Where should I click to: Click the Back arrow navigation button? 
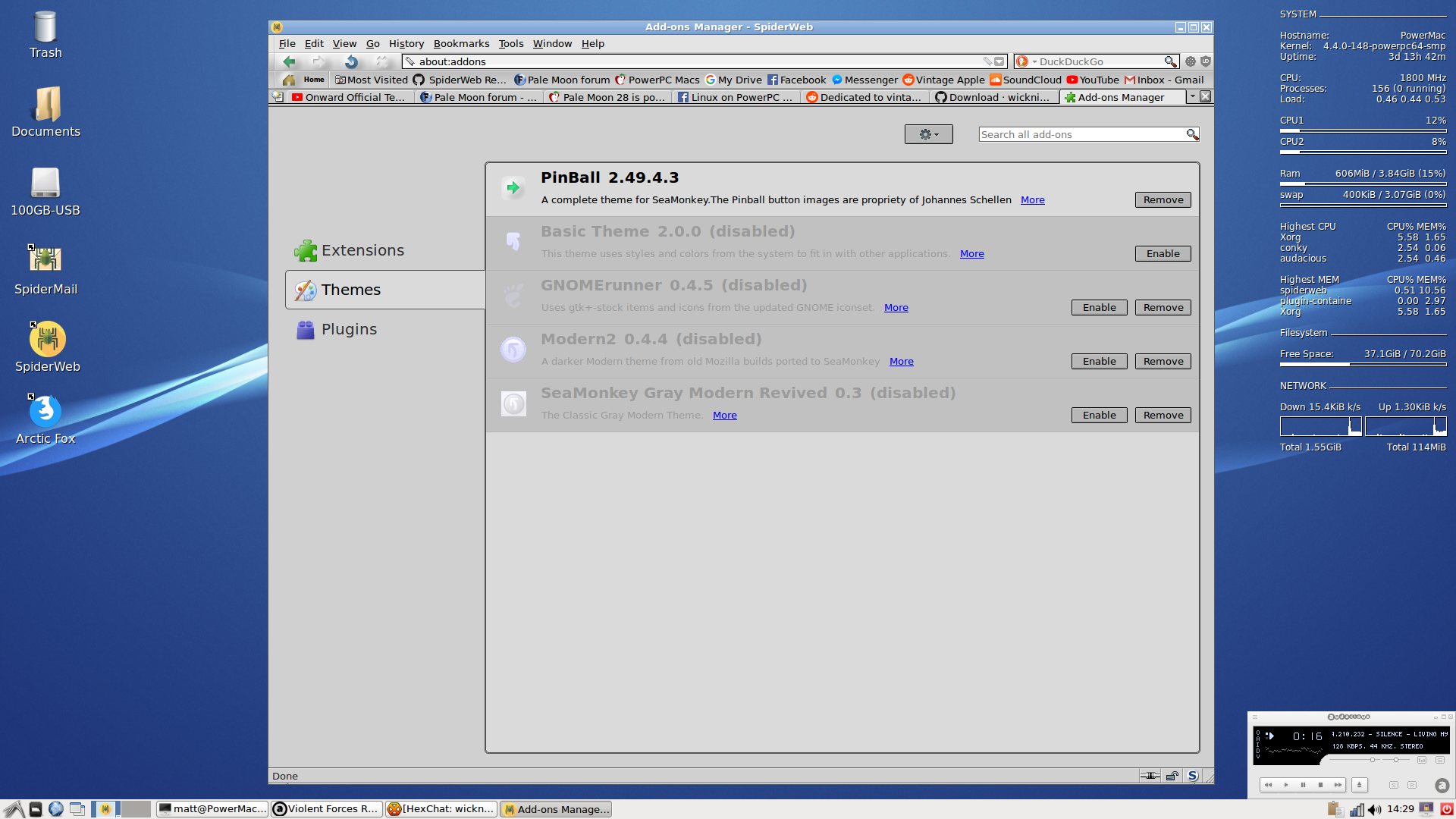point(289,61)
